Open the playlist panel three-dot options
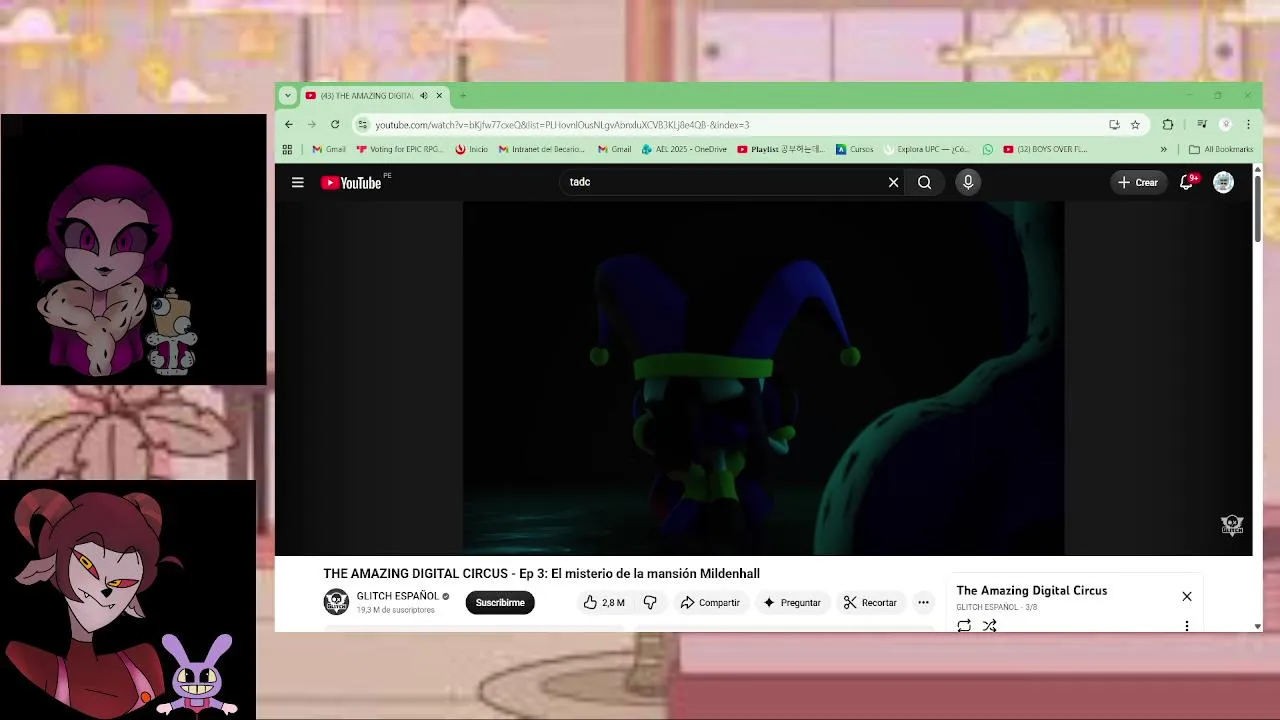1280x720 pixels. [1186, 626]
